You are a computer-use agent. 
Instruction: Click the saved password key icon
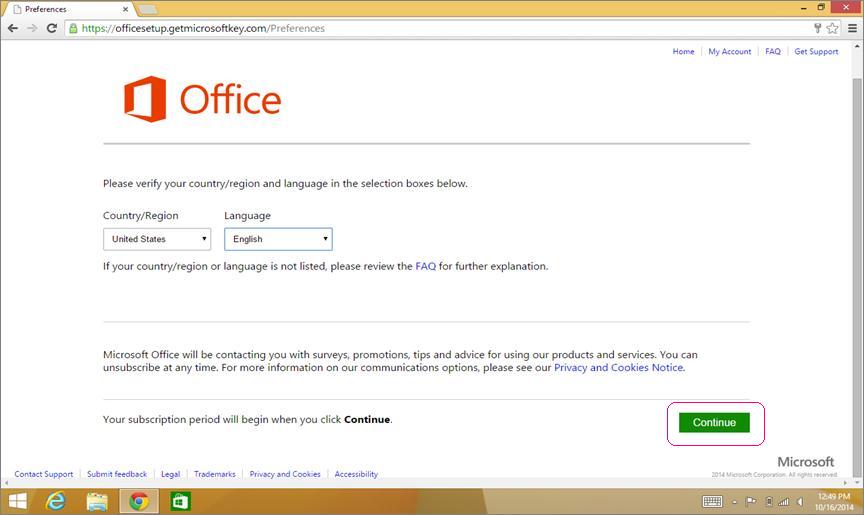coord(818,28)
